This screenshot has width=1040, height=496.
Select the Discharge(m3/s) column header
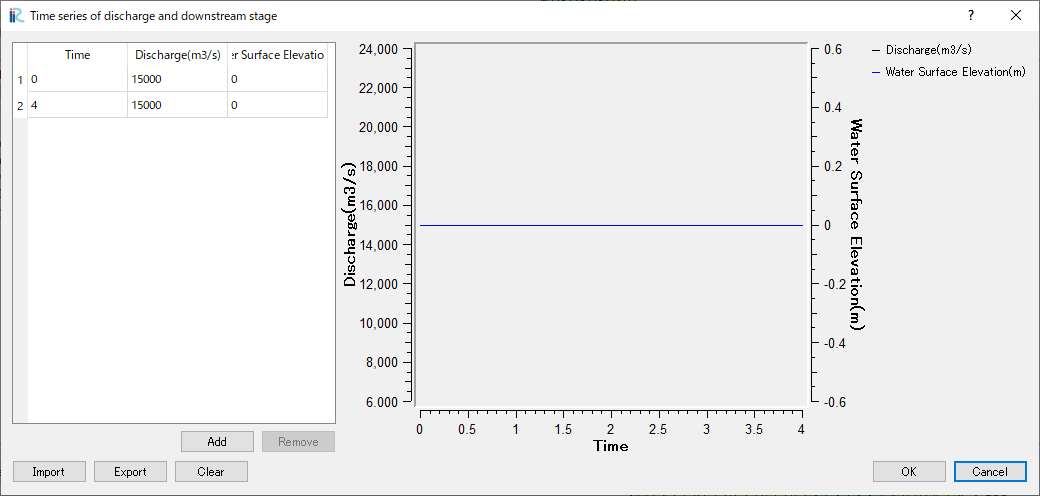tap(177, 55)
